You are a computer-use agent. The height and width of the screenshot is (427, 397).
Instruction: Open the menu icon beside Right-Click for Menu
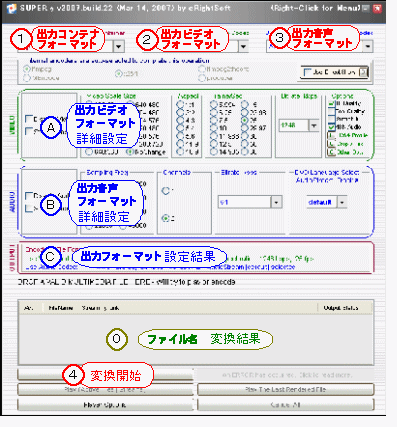[x=366, y=8]
